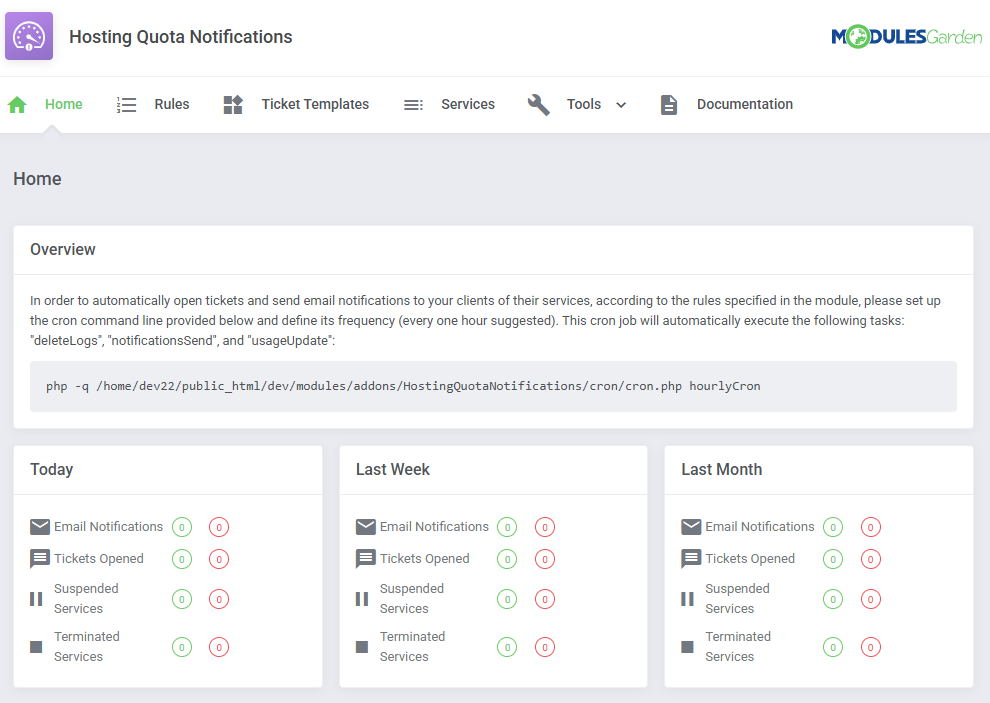Click the Terminated Services stop icon in Last Month
The image size is (990, 703).
(x=688, y=647)
